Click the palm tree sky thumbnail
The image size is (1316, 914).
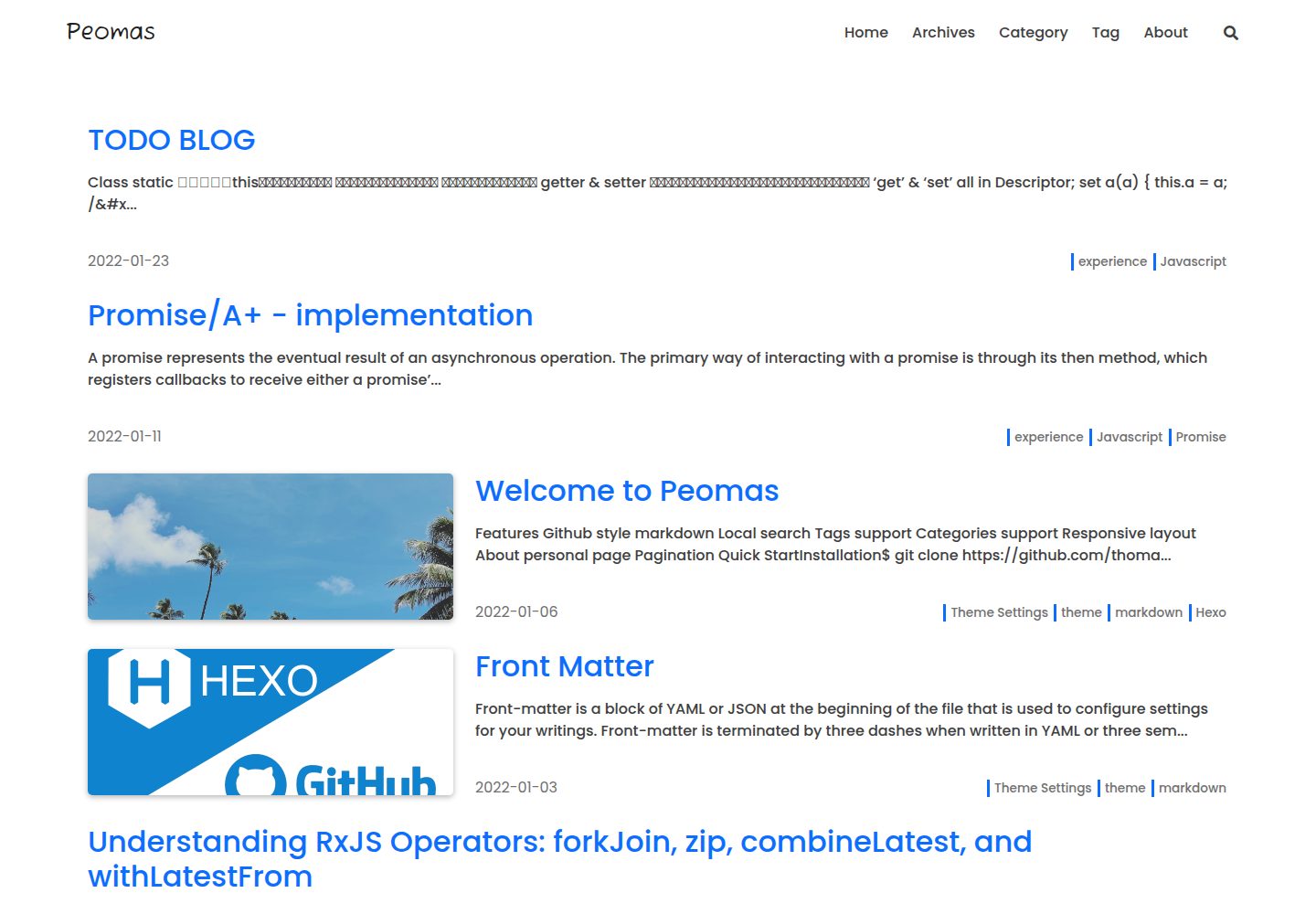[271, 547]
